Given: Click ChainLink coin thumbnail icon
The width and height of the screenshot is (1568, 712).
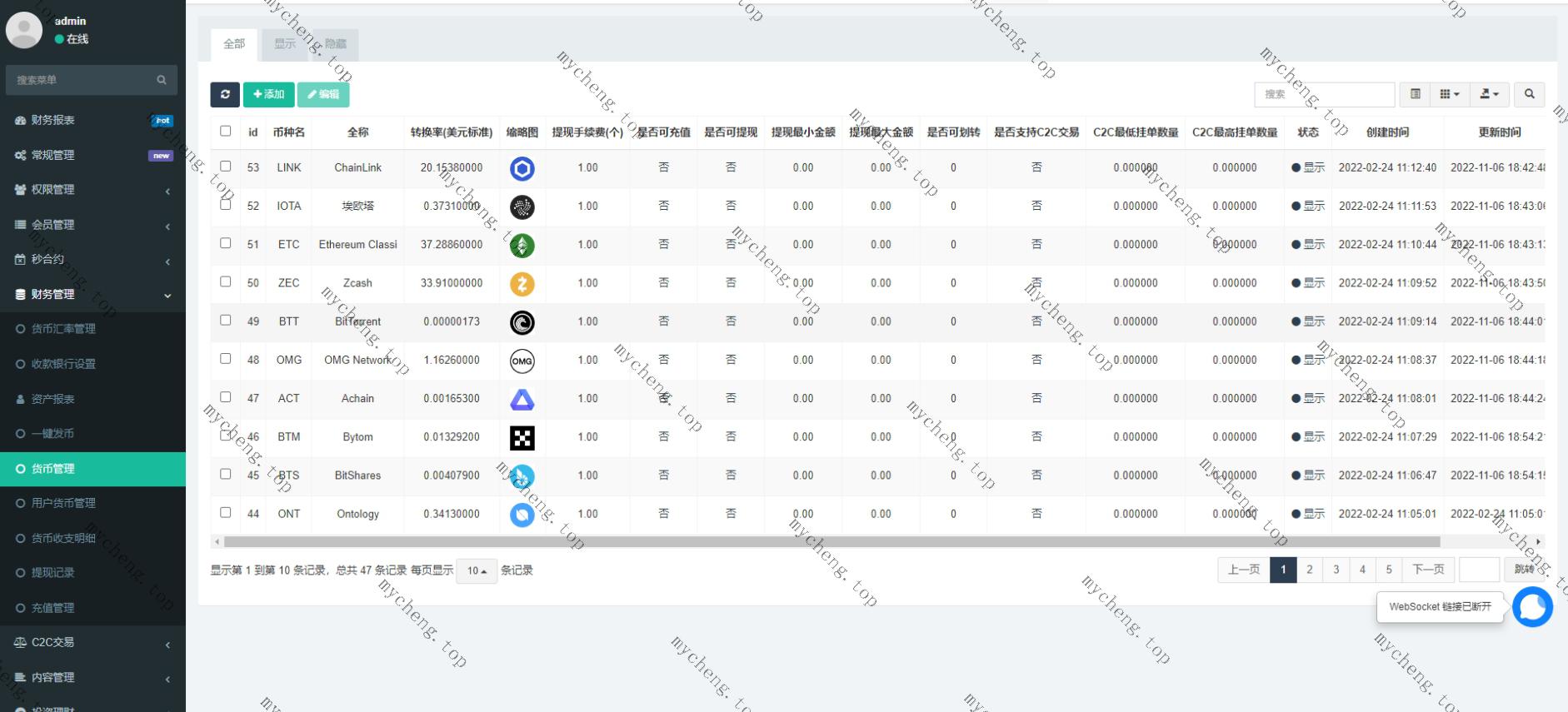Looking at the screenshot, I should (x=522, y=169).
